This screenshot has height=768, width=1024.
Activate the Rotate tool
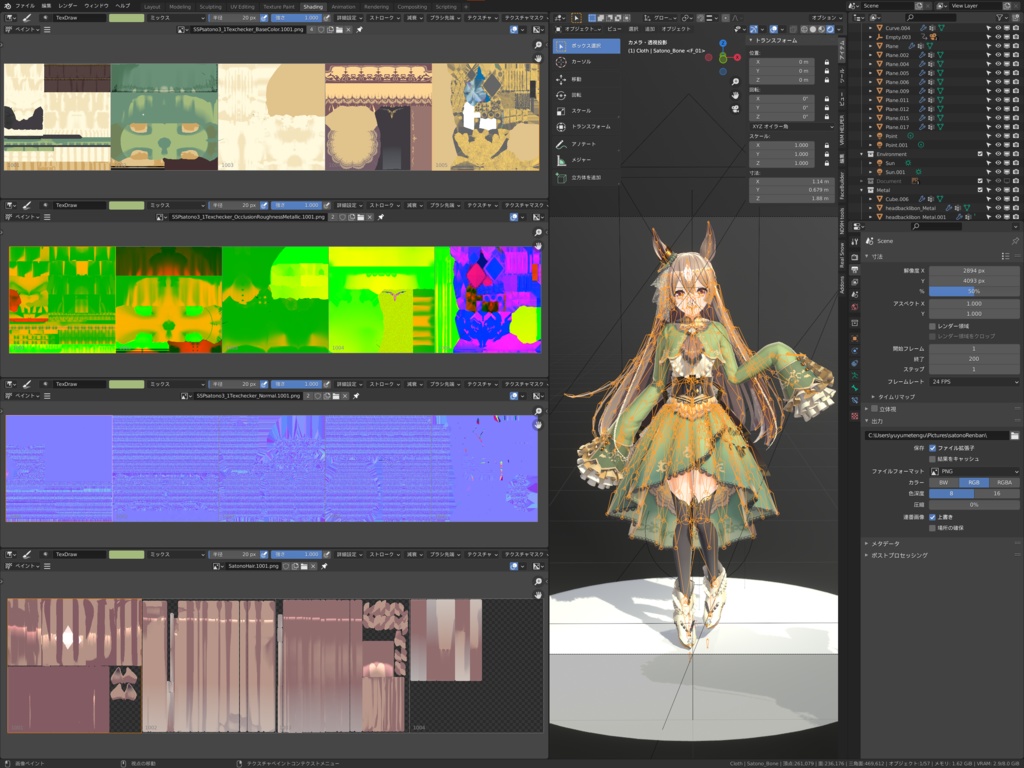click(x=560, y=95)
